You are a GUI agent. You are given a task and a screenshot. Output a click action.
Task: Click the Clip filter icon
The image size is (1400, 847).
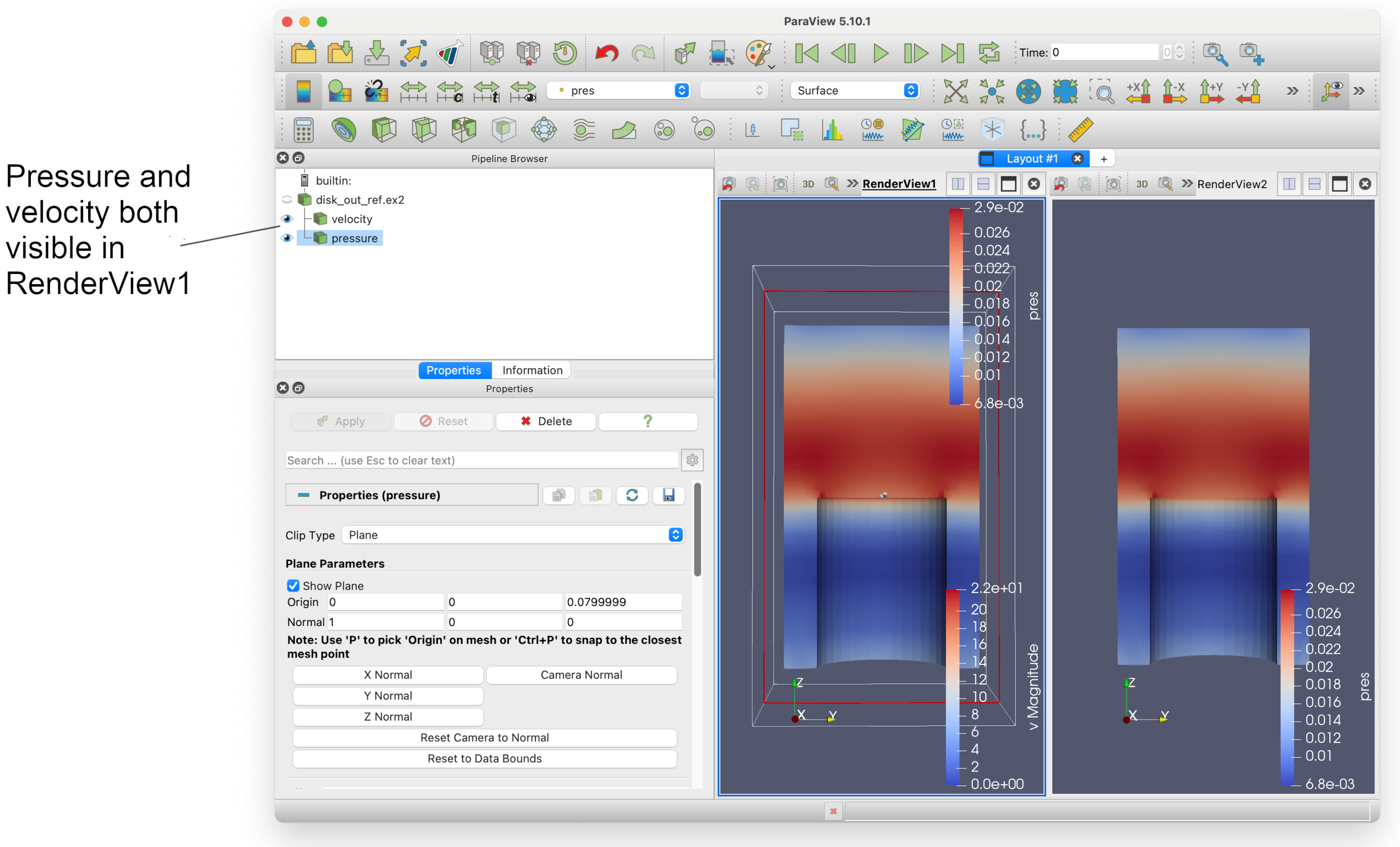click(384, 130)
